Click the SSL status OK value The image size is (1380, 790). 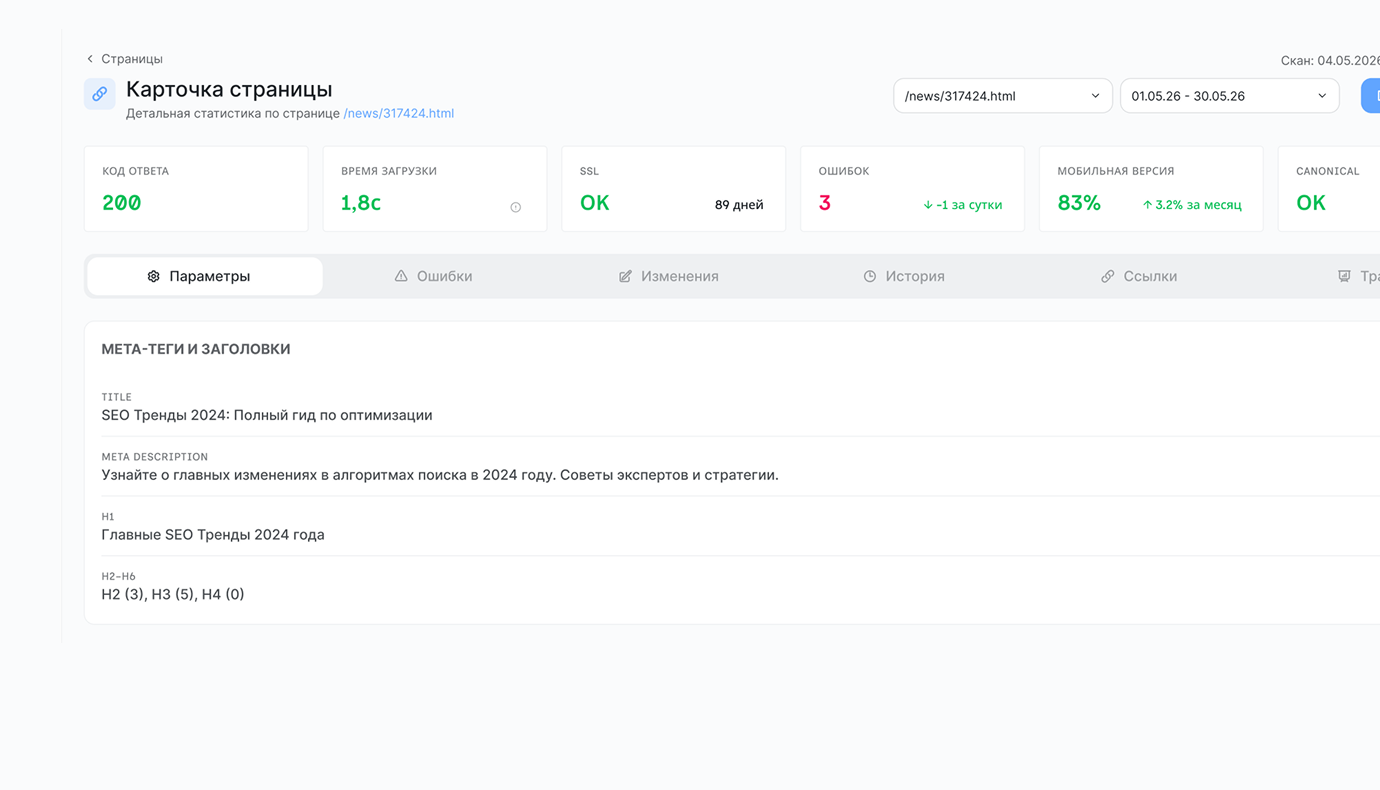coord(594,203)
